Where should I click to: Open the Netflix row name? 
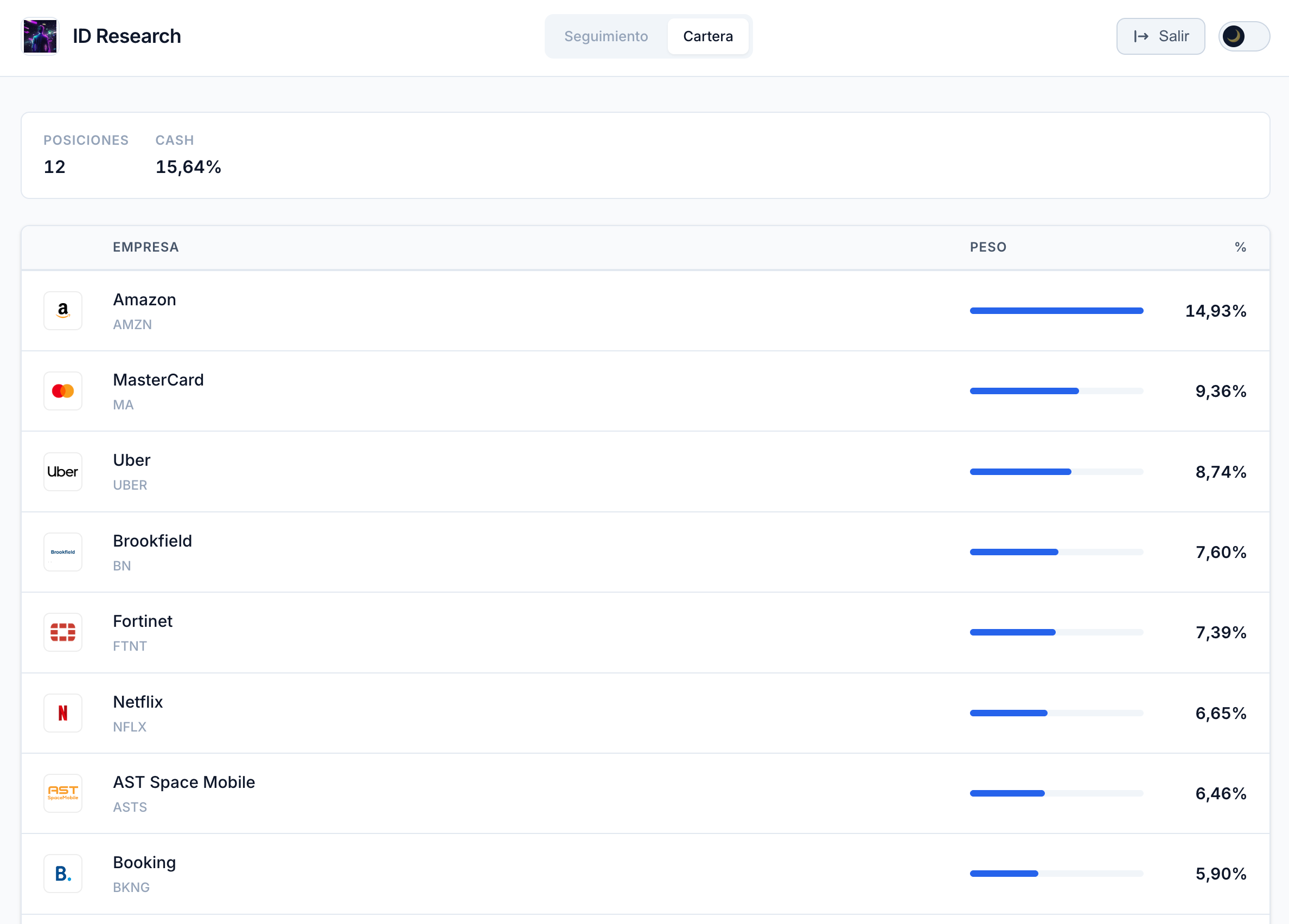(x=138, y=702)
